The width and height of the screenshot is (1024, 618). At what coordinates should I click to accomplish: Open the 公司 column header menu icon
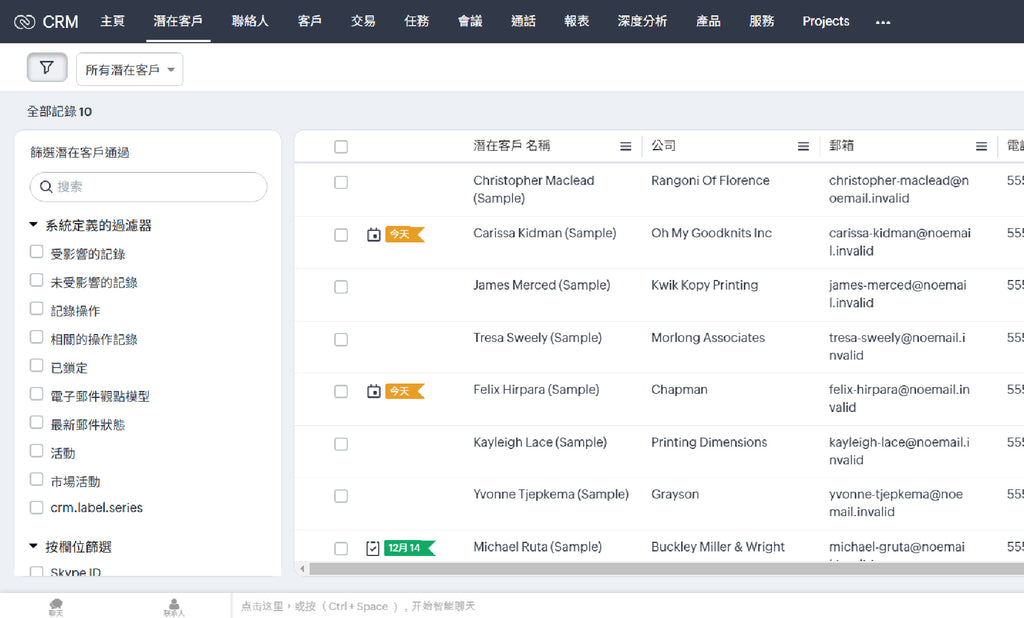coord(803,145)
